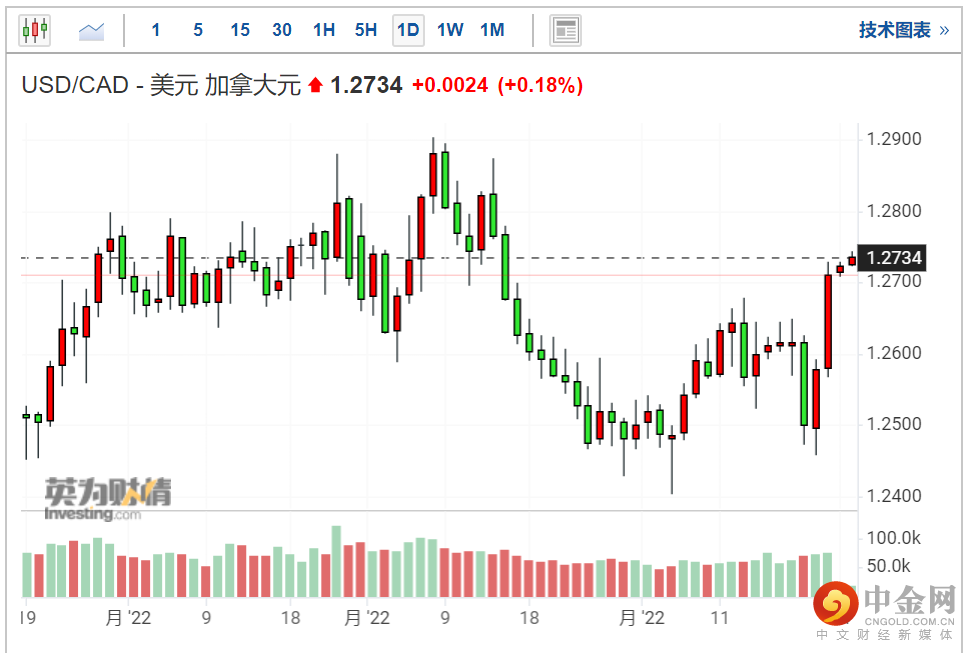Select the 1D daily timeframe

click(408, 30)
